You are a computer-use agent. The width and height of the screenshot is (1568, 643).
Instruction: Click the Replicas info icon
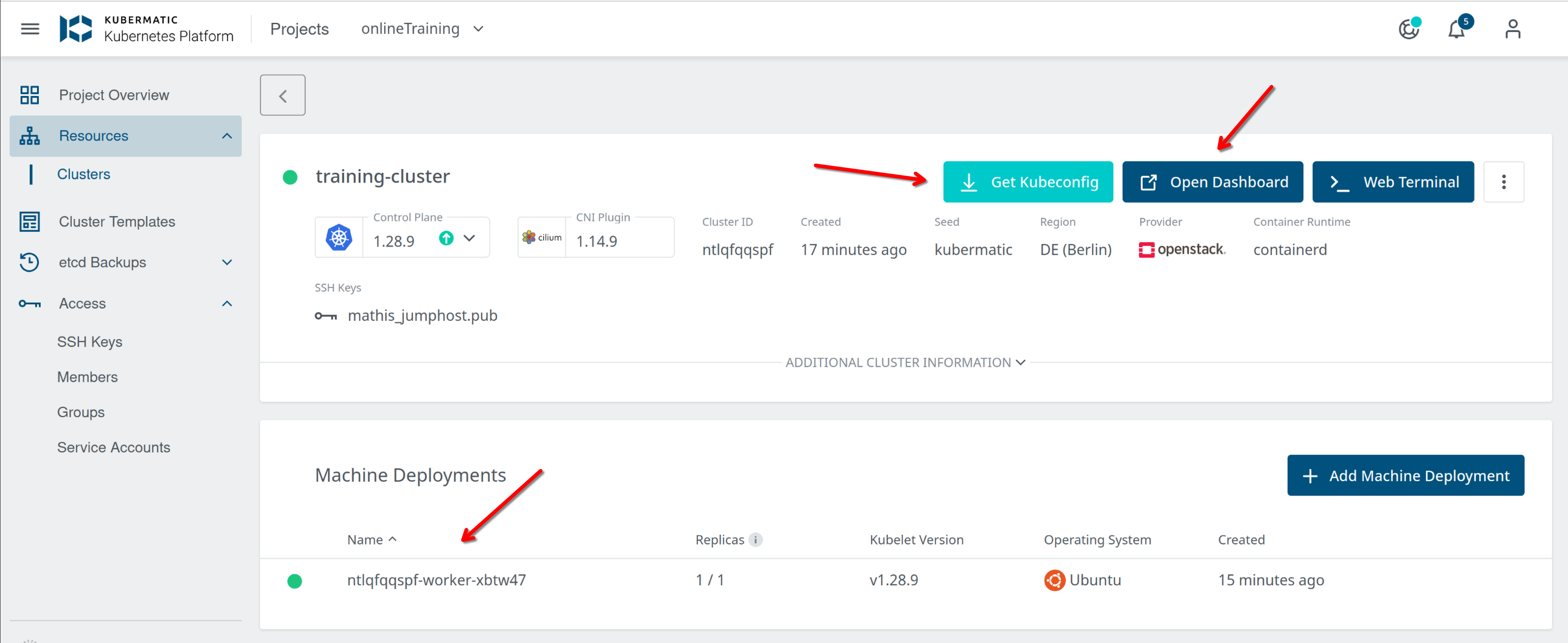point(755,539)
